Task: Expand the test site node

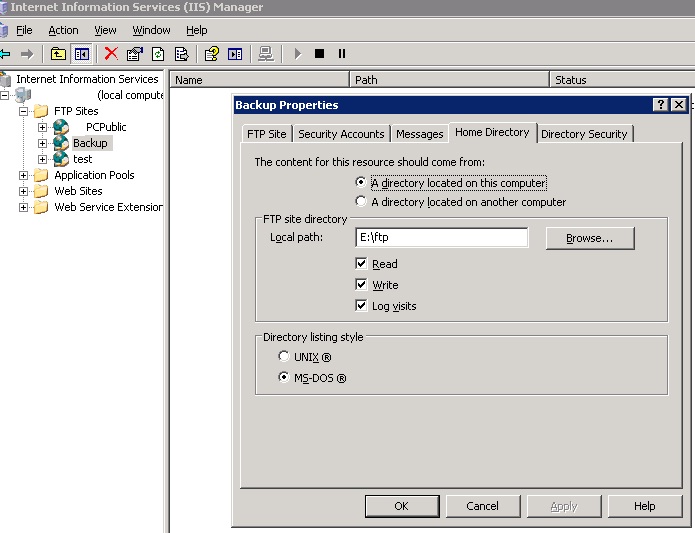Action: tap(42, 160)
